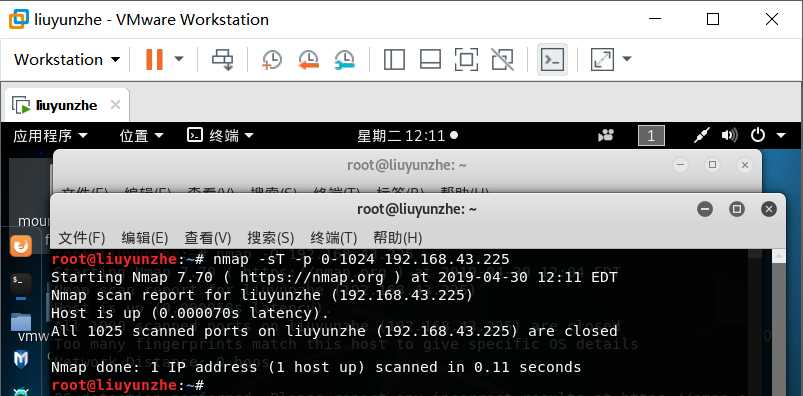The width and height of the screenshot is (803, 396).
Task: Pause the virtual machine
Action: click(154, 59)
